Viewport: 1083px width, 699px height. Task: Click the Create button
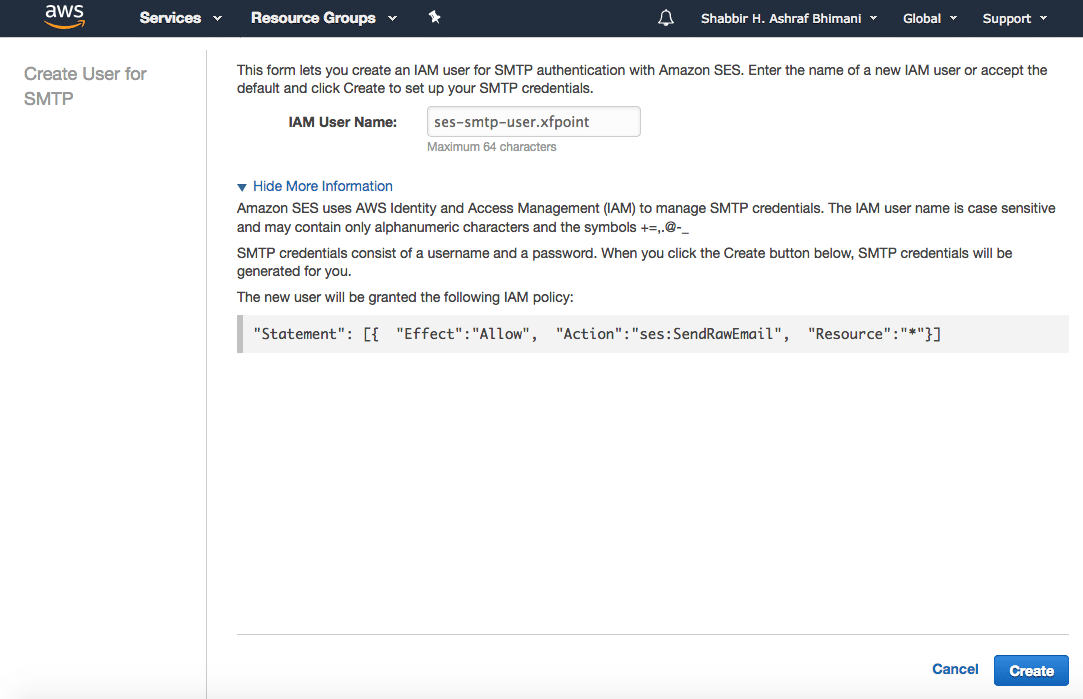point(1031,671)
